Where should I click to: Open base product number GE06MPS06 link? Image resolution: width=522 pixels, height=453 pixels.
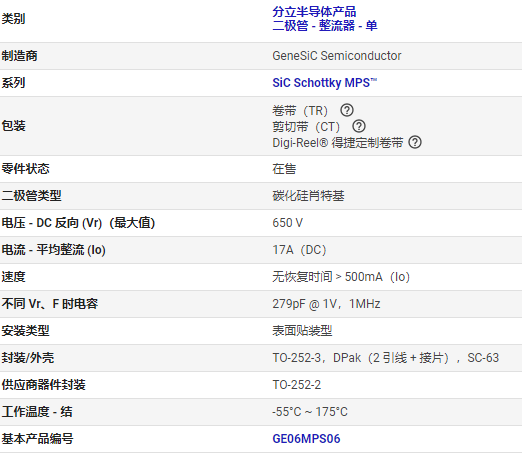tap(306, 439)
